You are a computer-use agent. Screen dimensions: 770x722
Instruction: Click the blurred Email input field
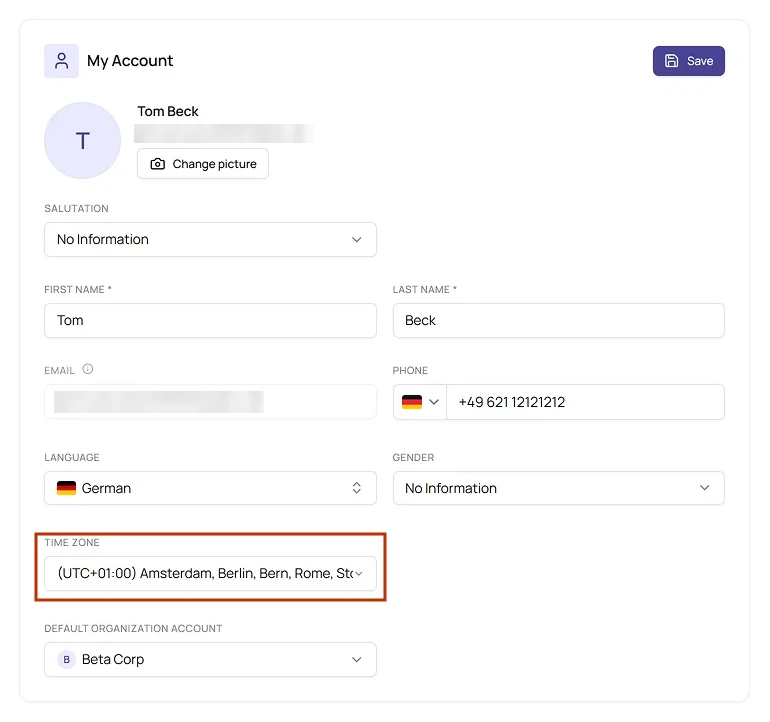tap(210, 402)
